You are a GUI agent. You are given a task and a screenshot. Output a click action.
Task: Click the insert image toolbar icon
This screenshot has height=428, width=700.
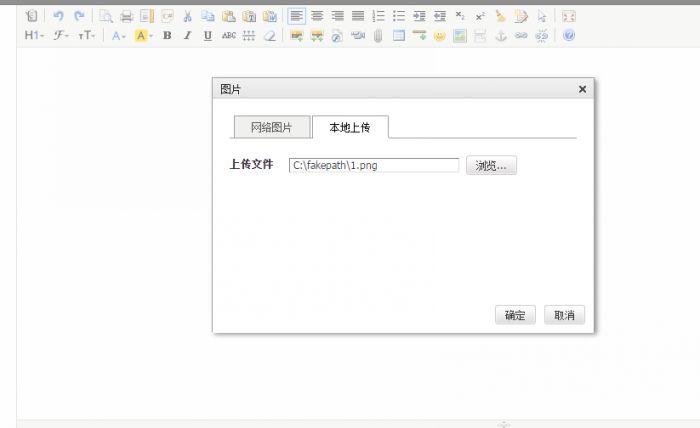point(296,35)
